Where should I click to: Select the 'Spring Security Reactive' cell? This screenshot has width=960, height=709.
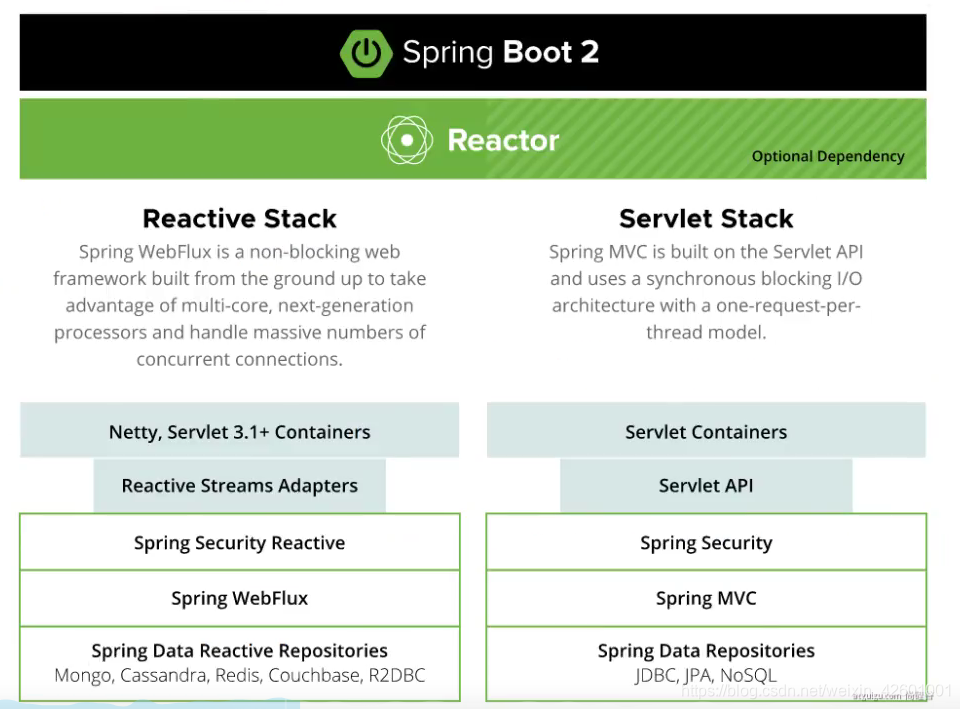coord(239,542)
